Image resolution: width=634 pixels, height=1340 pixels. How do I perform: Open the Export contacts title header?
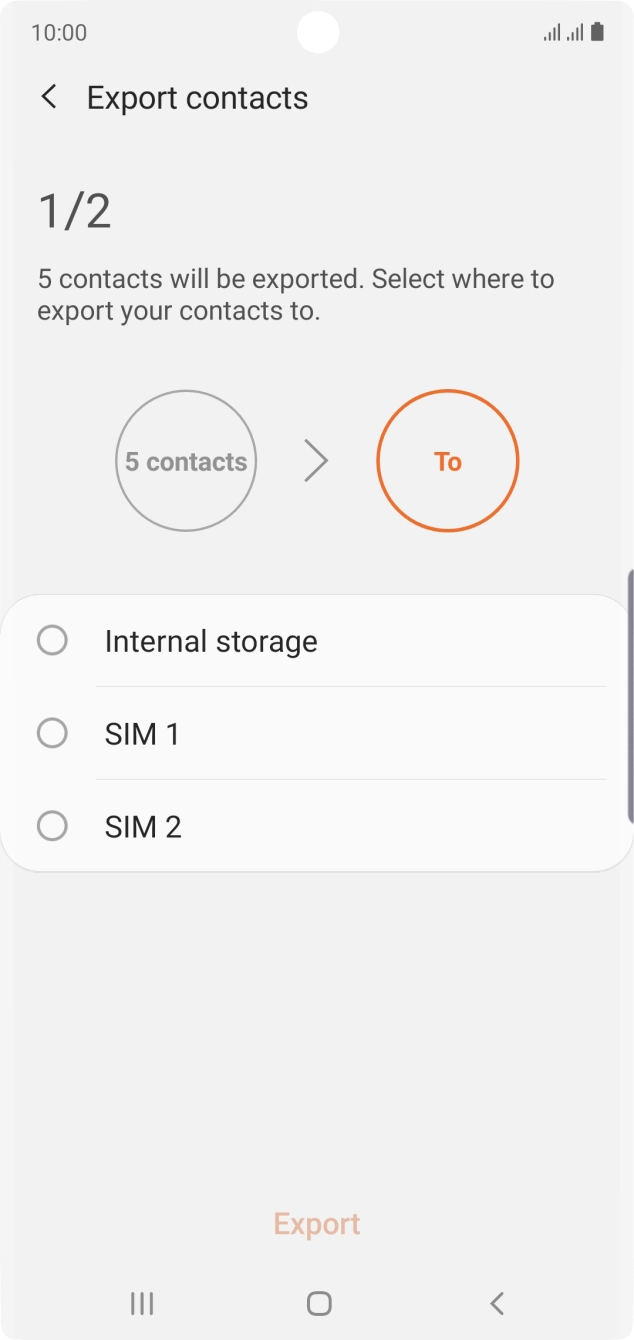[198, 97]
